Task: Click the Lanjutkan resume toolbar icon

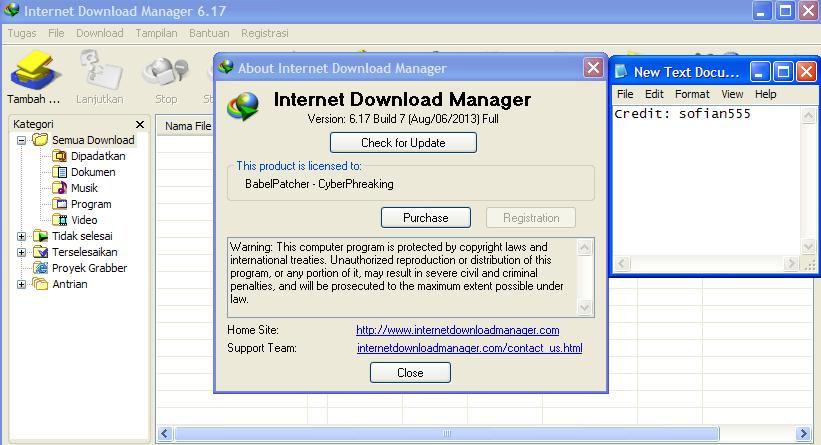Action: point(100,70)
